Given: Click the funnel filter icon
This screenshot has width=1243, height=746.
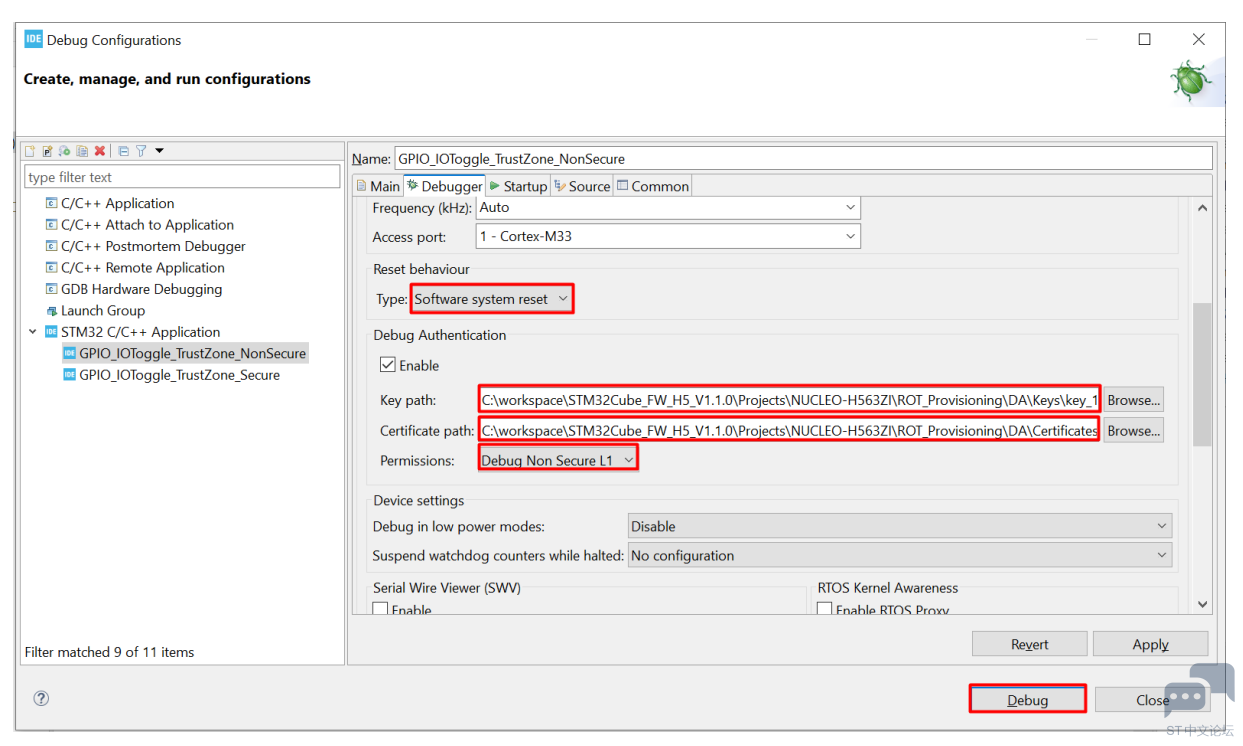Looking at the screenshot, I should point(141,151).
